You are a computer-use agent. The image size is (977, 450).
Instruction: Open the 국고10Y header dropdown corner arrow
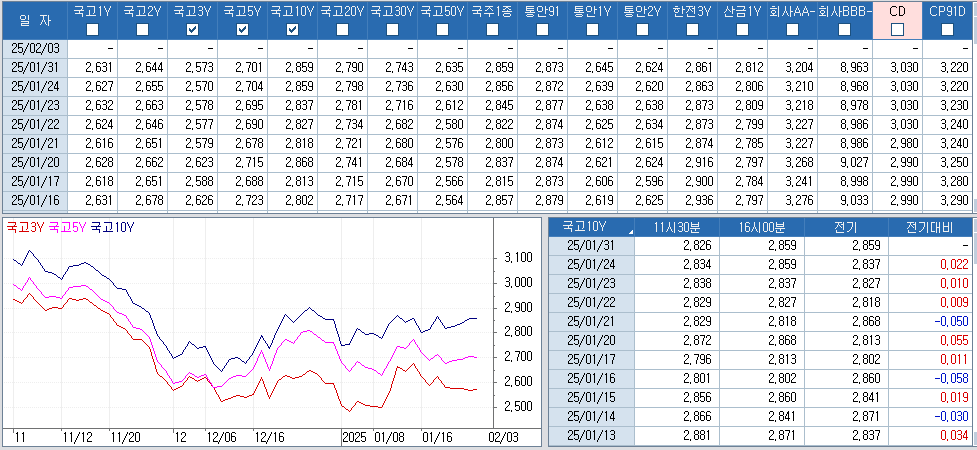pos(631,231)
